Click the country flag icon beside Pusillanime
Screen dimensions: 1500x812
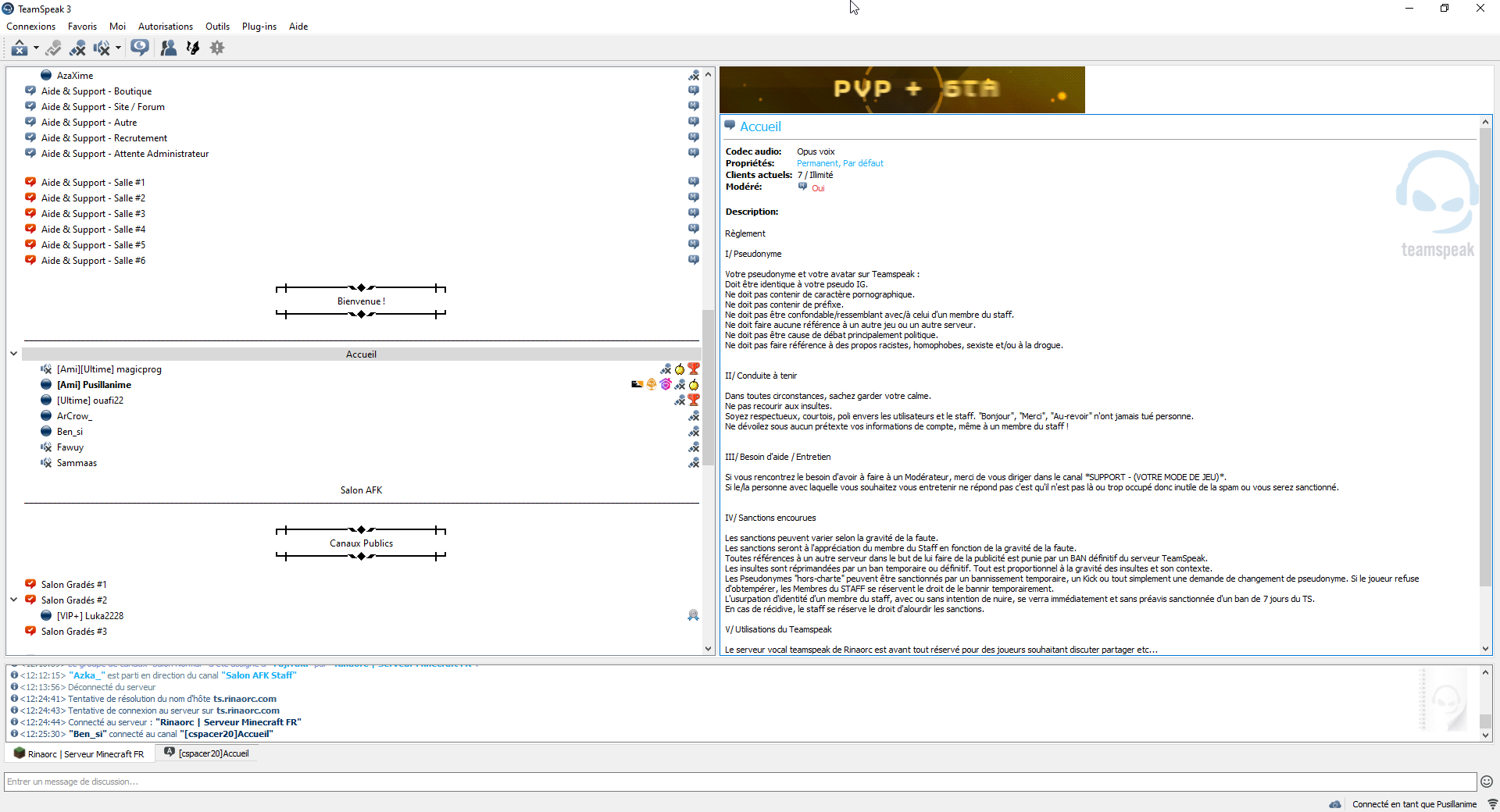click(x=637, y=384)
